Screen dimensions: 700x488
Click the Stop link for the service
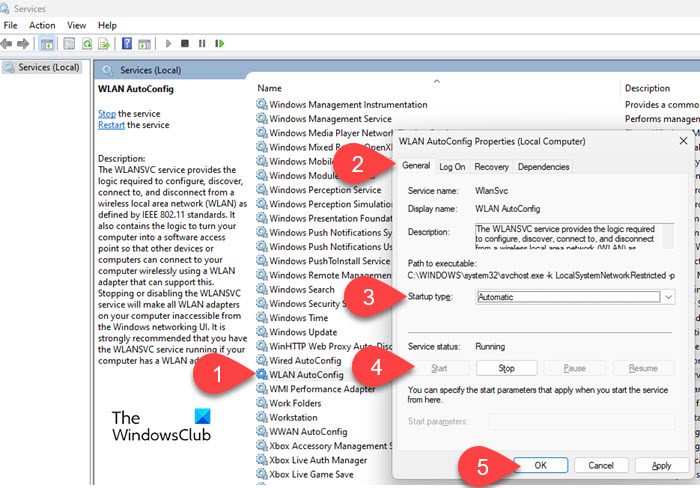click(107, 114)
